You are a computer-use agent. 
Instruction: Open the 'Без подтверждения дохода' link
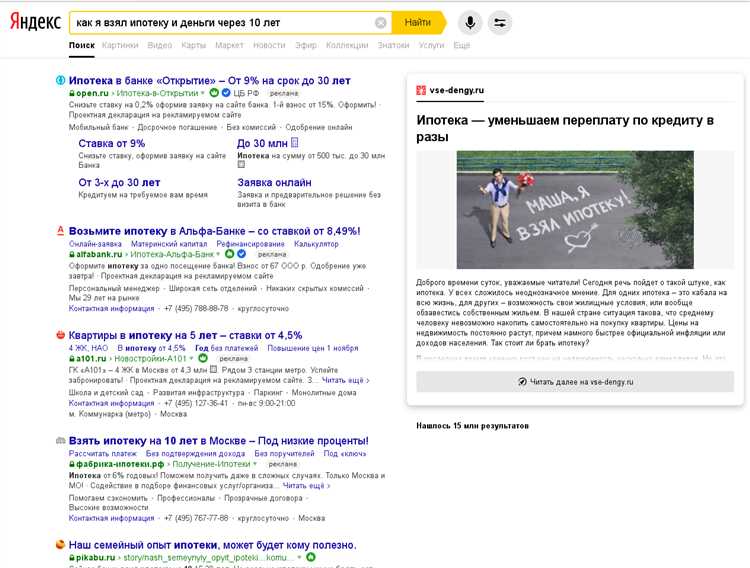(x=195, y=453)
